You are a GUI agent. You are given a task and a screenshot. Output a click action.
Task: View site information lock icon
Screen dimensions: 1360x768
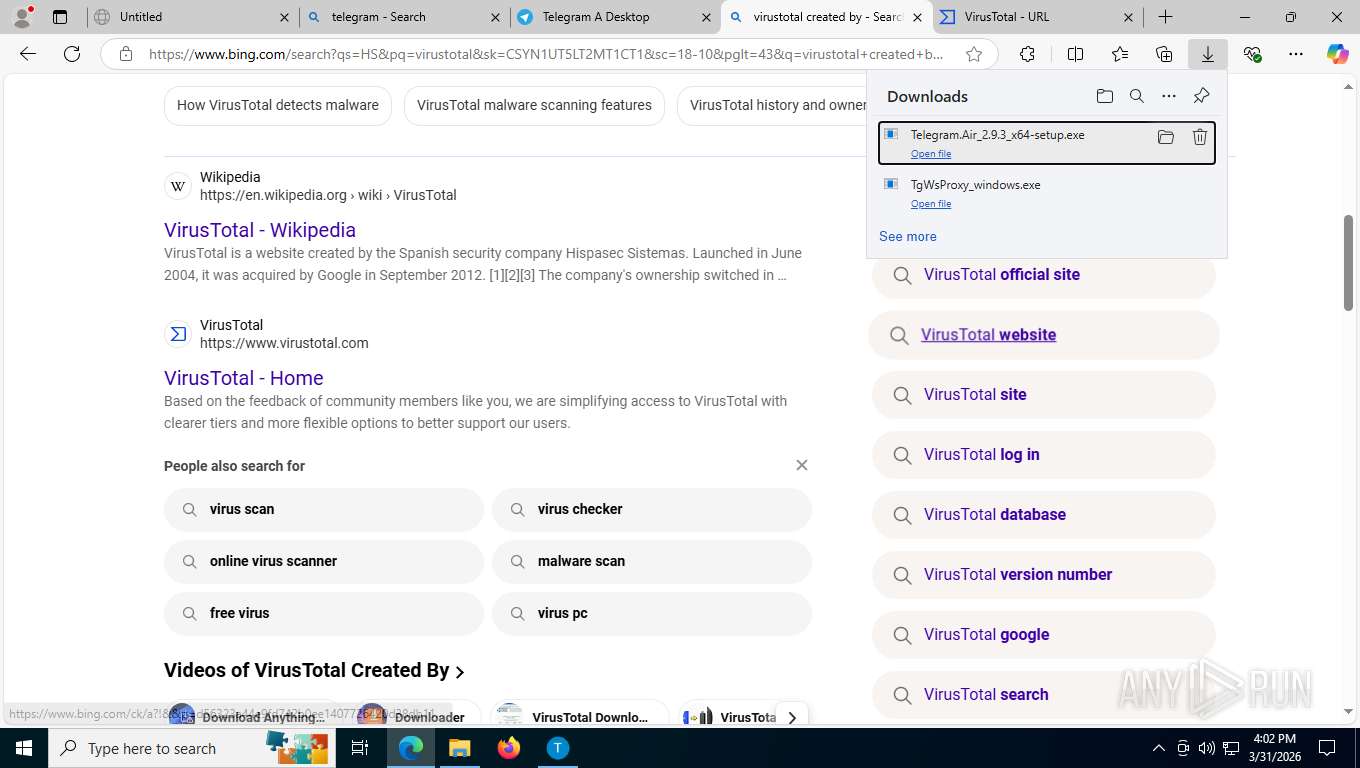tap(126, 54)
